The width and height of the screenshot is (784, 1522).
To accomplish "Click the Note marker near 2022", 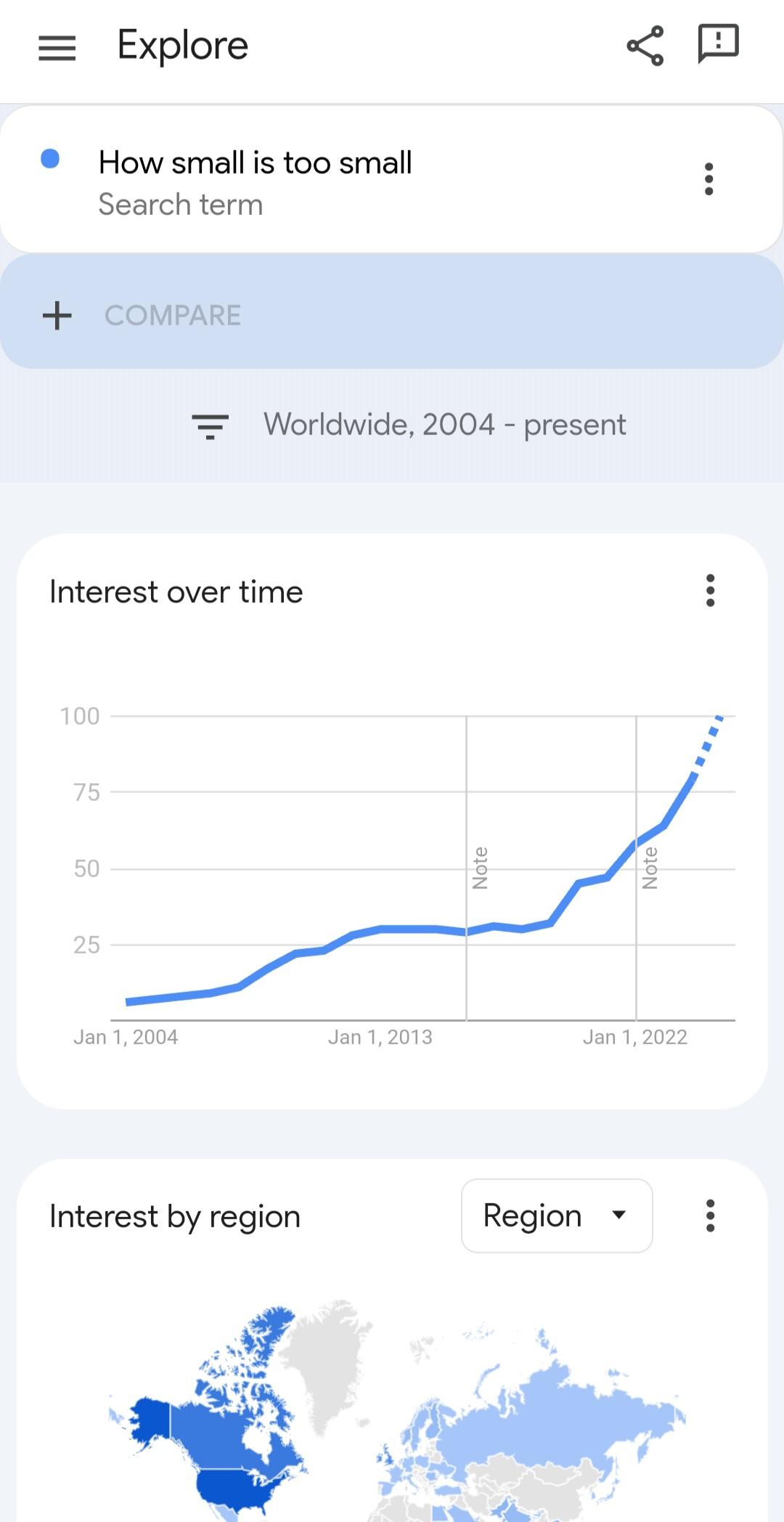I will coord(650,868).
